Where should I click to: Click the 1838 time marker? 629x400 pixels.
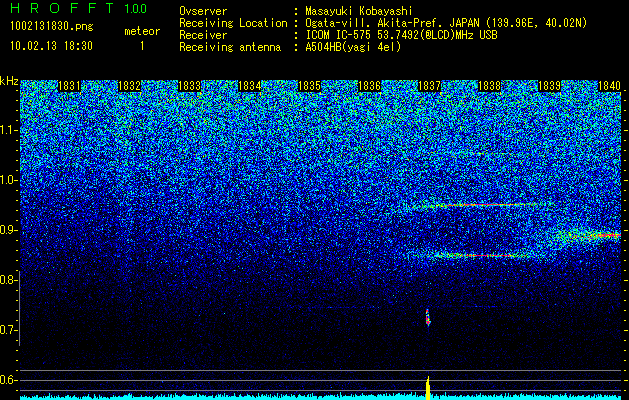(x=489, y=86)
